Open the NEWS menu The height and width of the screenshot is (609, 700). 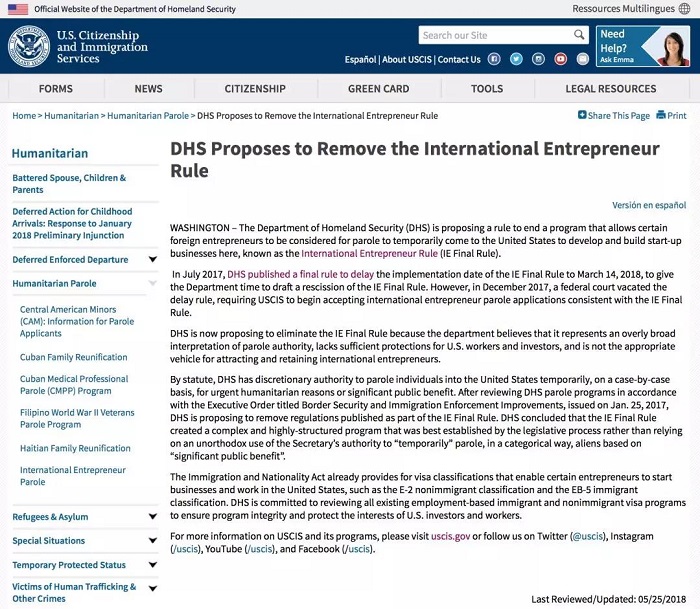click(149, 89)
